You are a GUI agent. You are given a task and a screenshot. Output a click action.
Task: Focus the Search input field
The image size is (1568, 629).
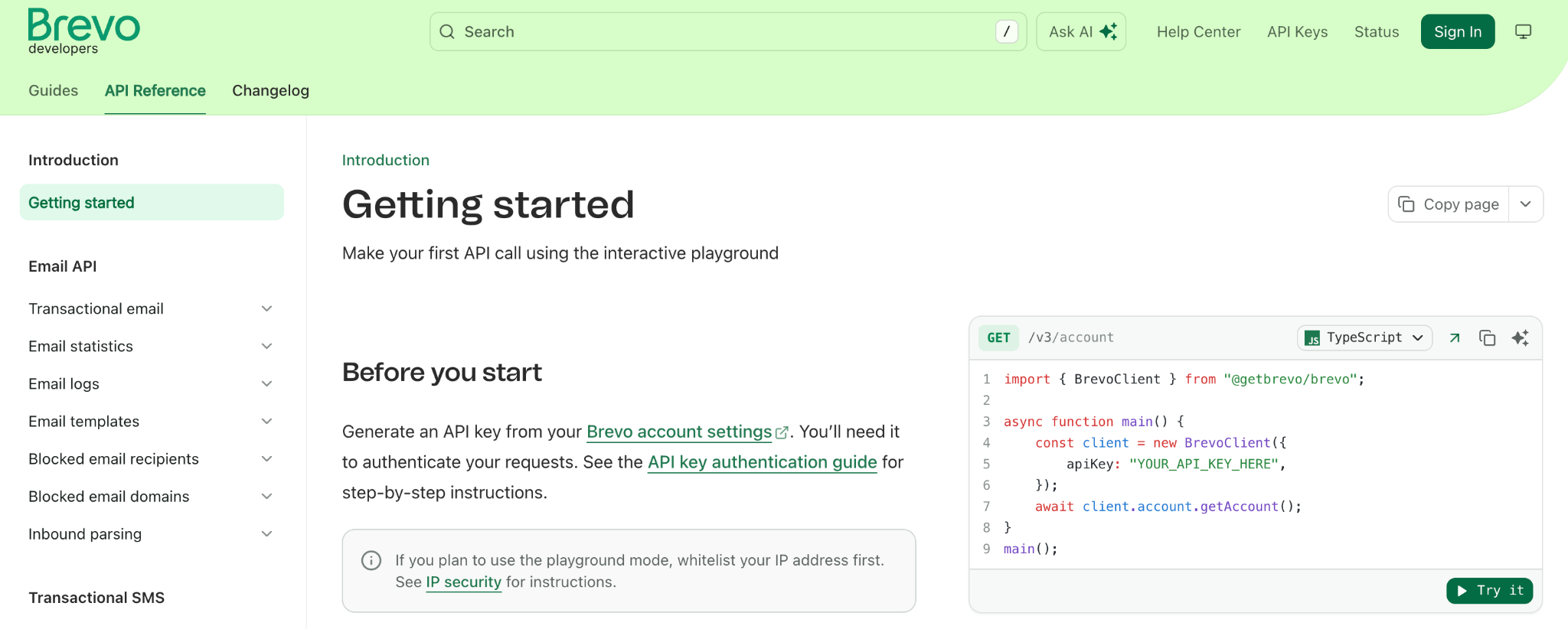pyautogui.click(x=728, y=31)
